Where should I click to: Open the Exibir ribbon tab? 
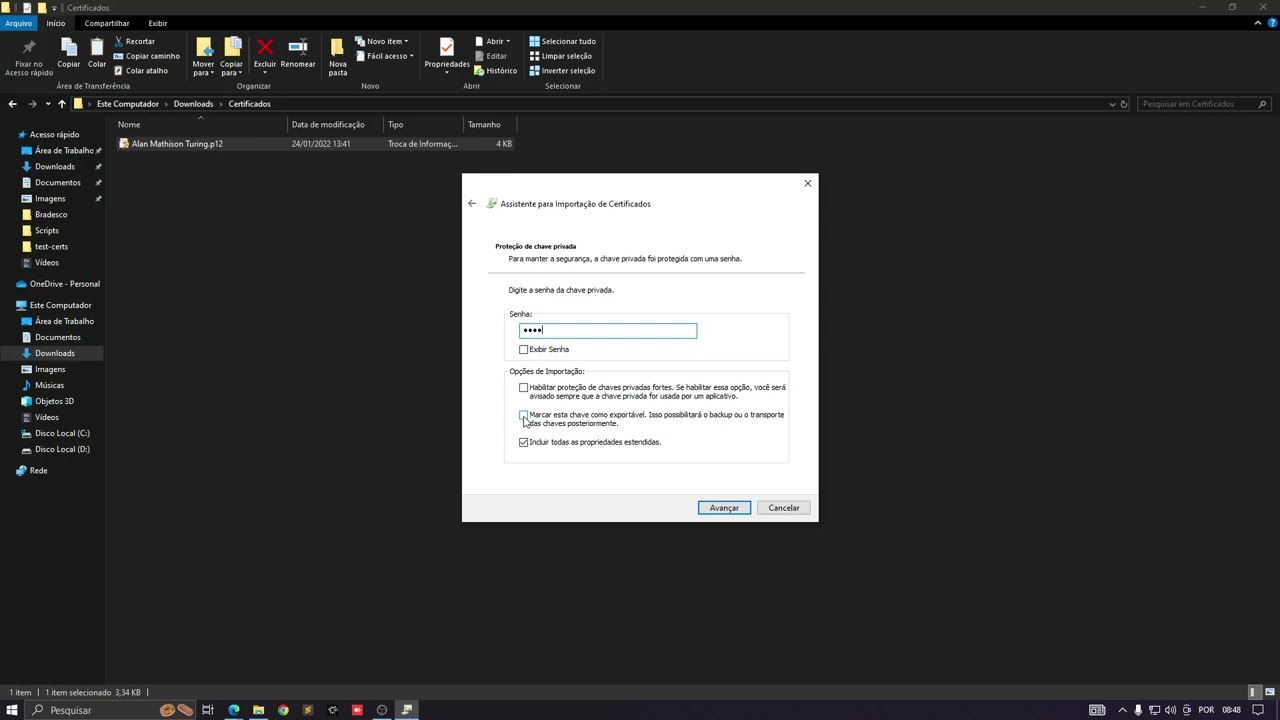[x=158, y=23]
